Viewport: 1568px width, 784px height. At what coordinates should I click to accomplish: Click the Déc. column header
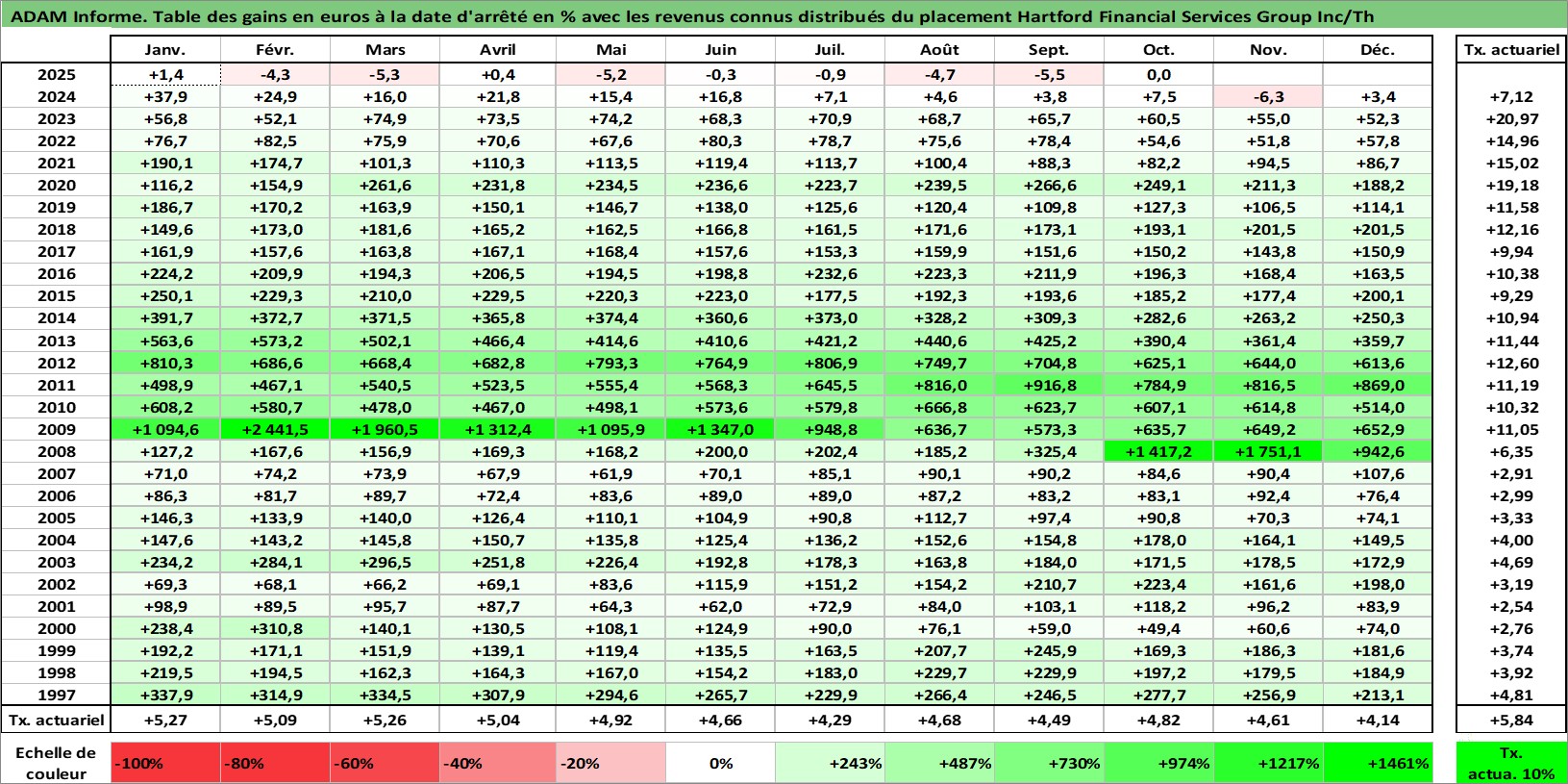pyautogui.click(x=1378, y=50)
